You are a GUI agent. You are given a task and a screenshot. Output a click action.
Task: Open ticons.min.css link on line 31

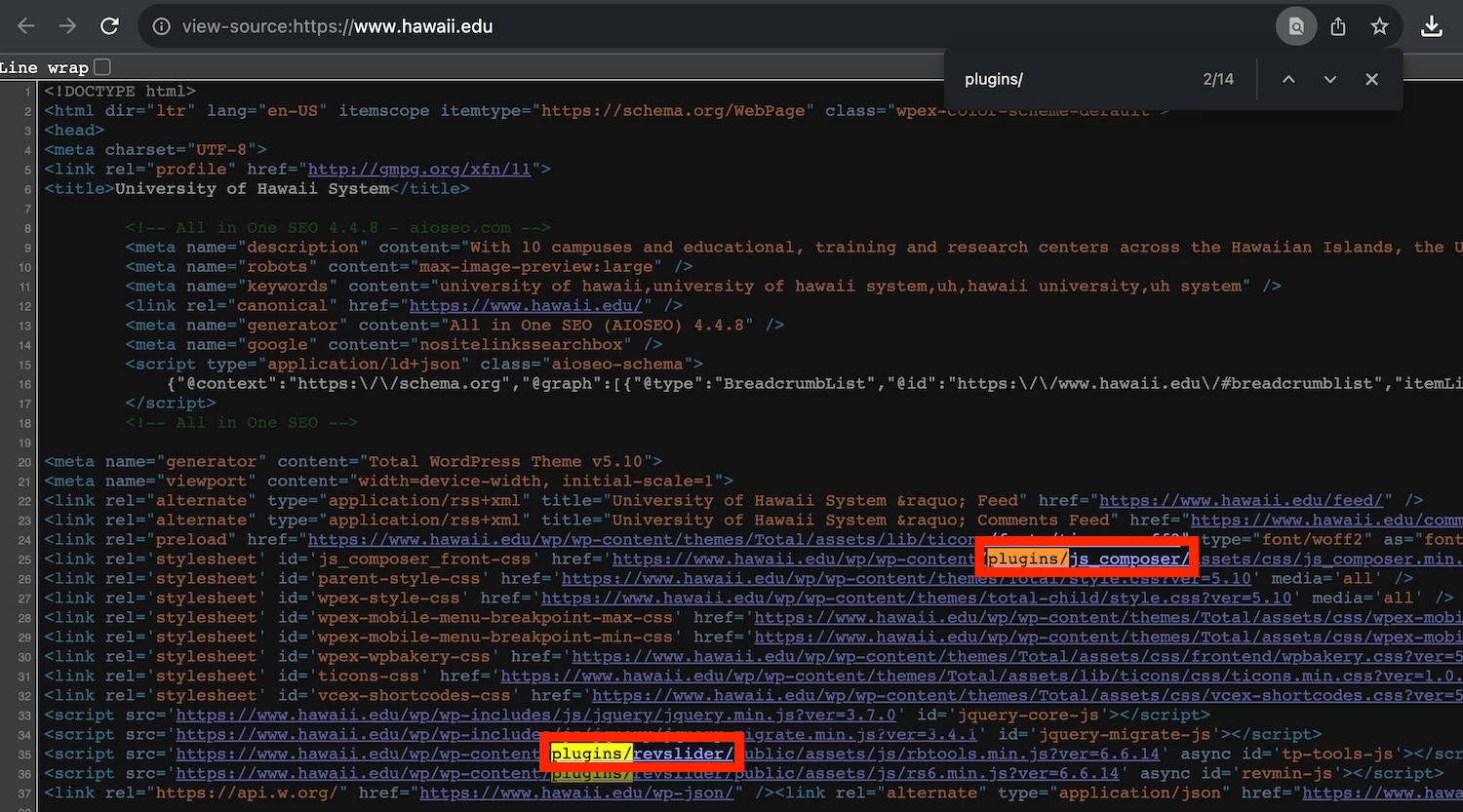982,676
